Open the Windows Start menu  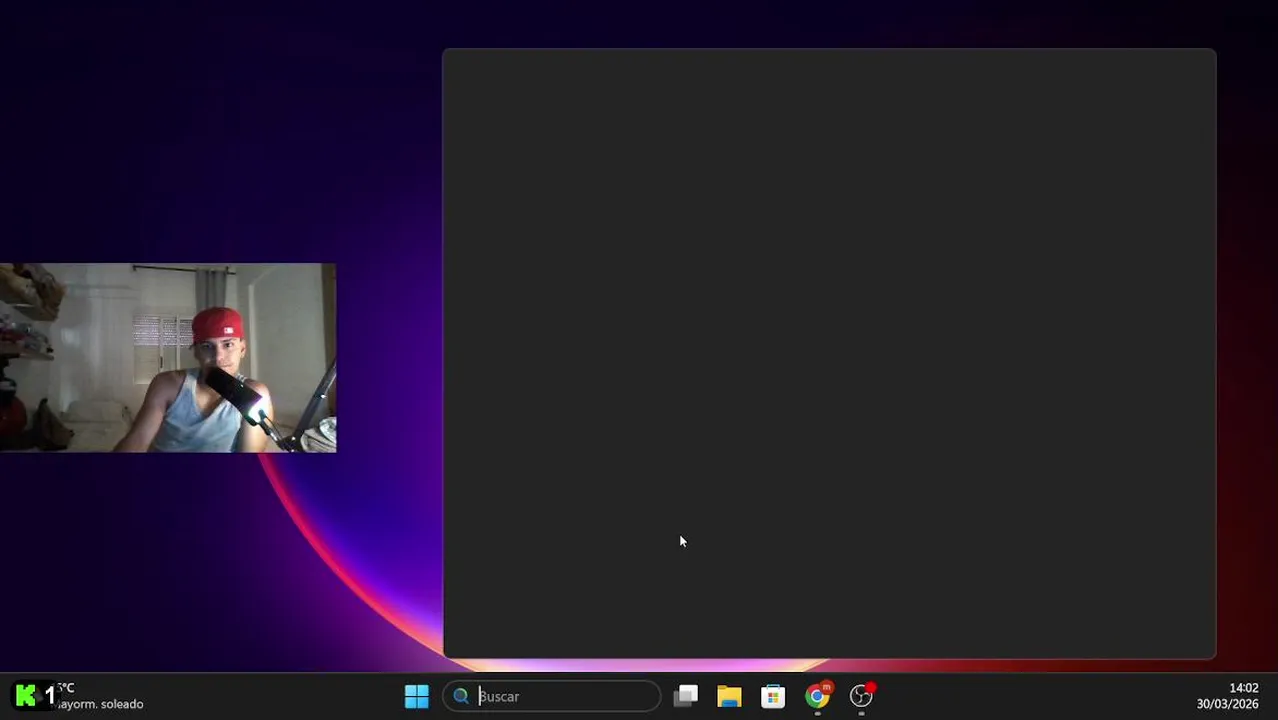coord(416,696)
